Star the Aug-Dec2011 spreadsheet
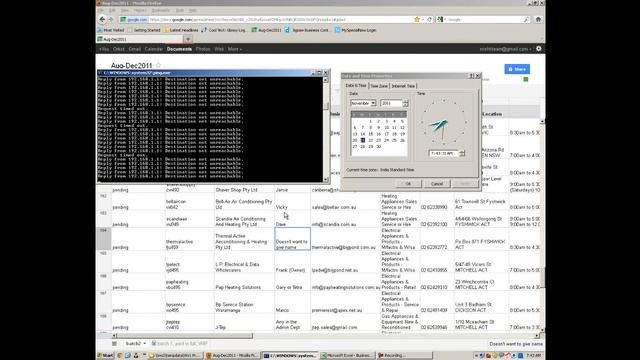The image size is (640, 360). pyautogui.click(x=158, y=65)
